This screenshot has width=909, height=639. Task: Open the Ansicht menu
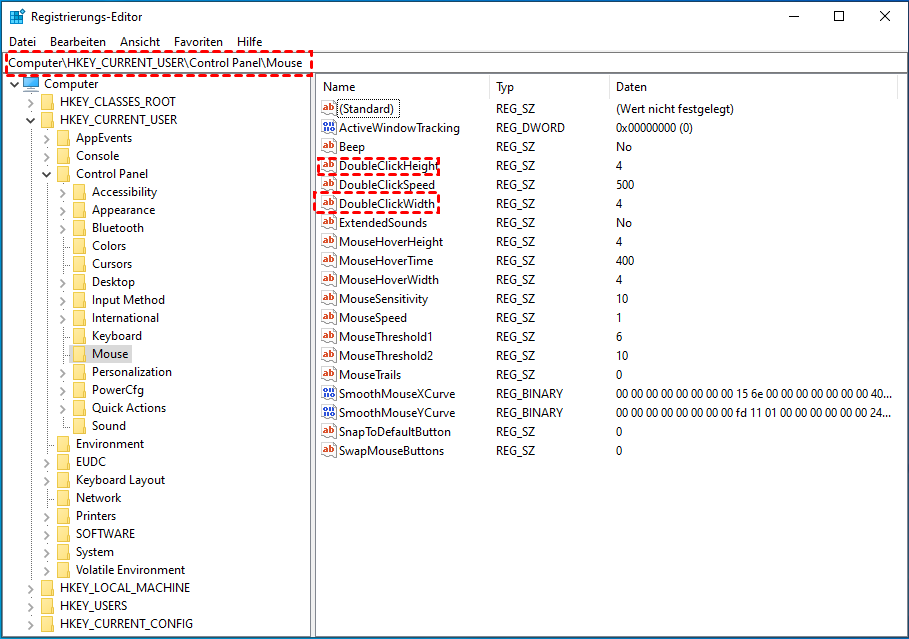click(140, 42)
